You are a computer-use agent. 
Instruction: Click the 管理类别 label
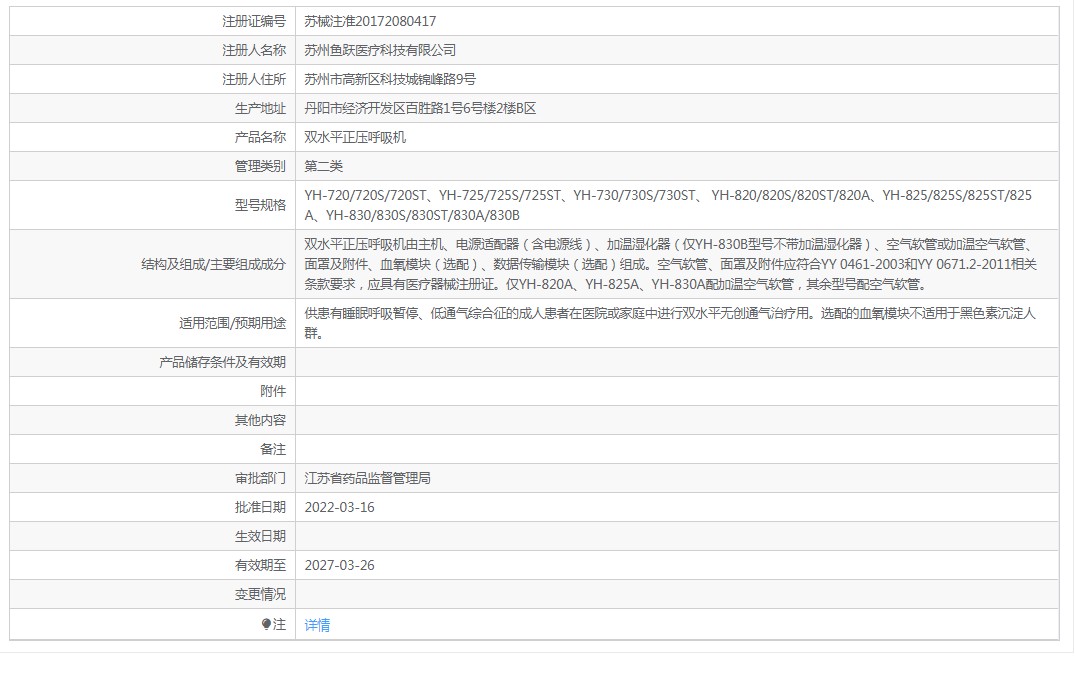coord(260,166)
